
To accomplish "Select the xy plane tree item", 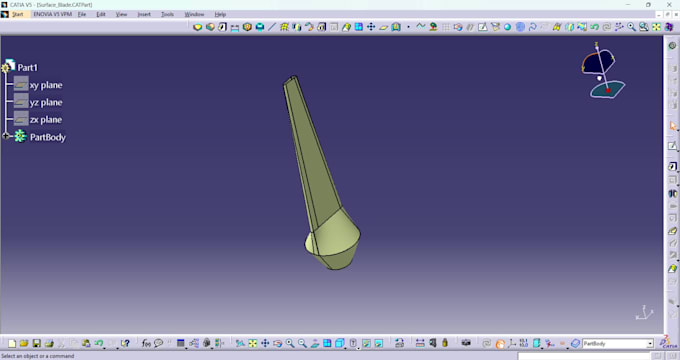I will [46, 85].
